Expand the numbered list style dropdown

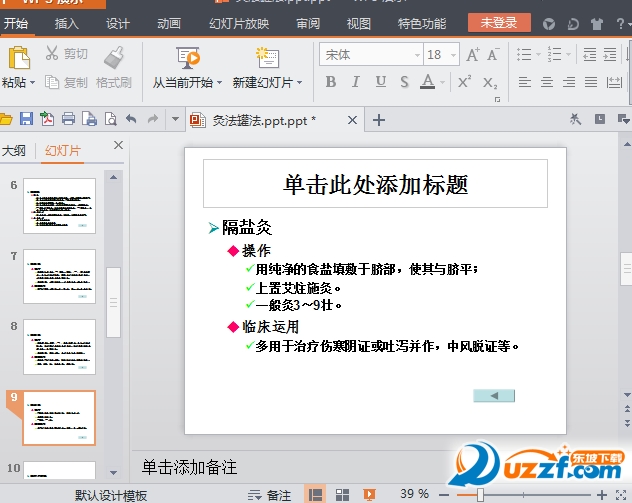(x=568, y=54)
